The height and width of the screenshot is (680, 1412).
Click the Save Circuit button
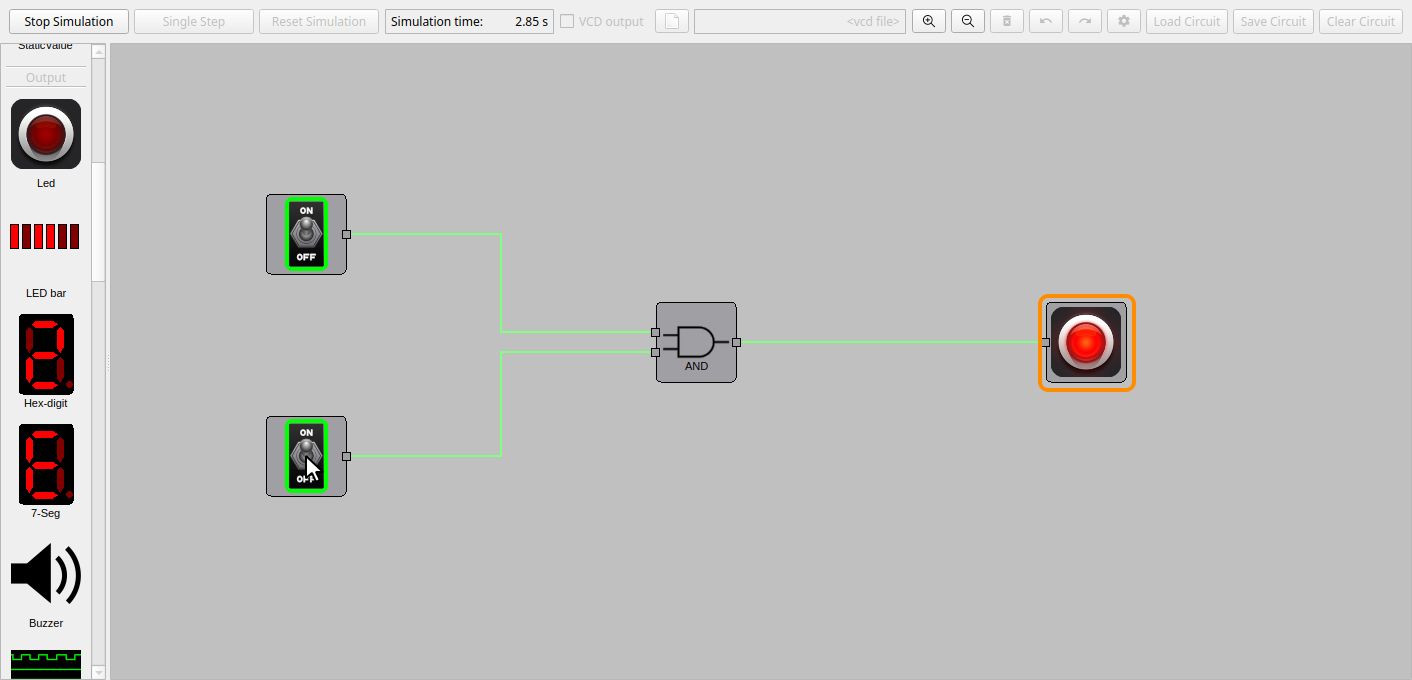1273,22
